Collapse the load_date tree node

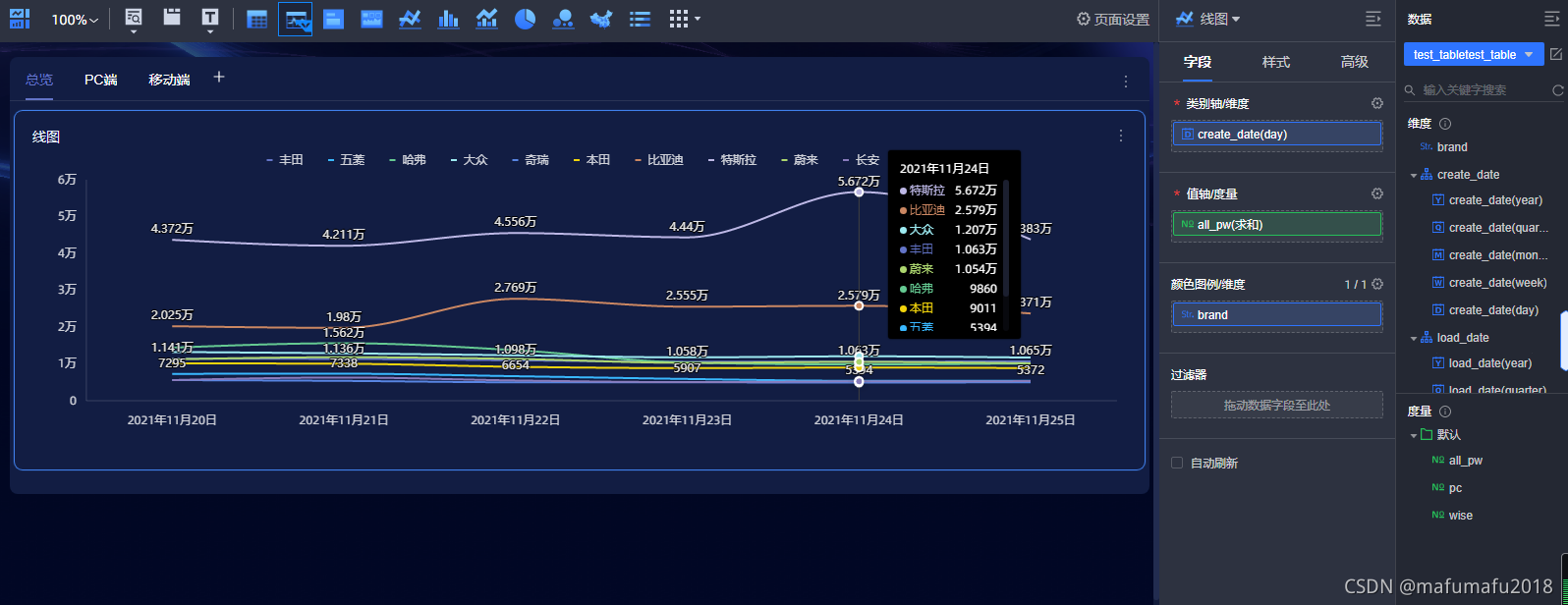pyautogui.click(x=1414, y=338)
